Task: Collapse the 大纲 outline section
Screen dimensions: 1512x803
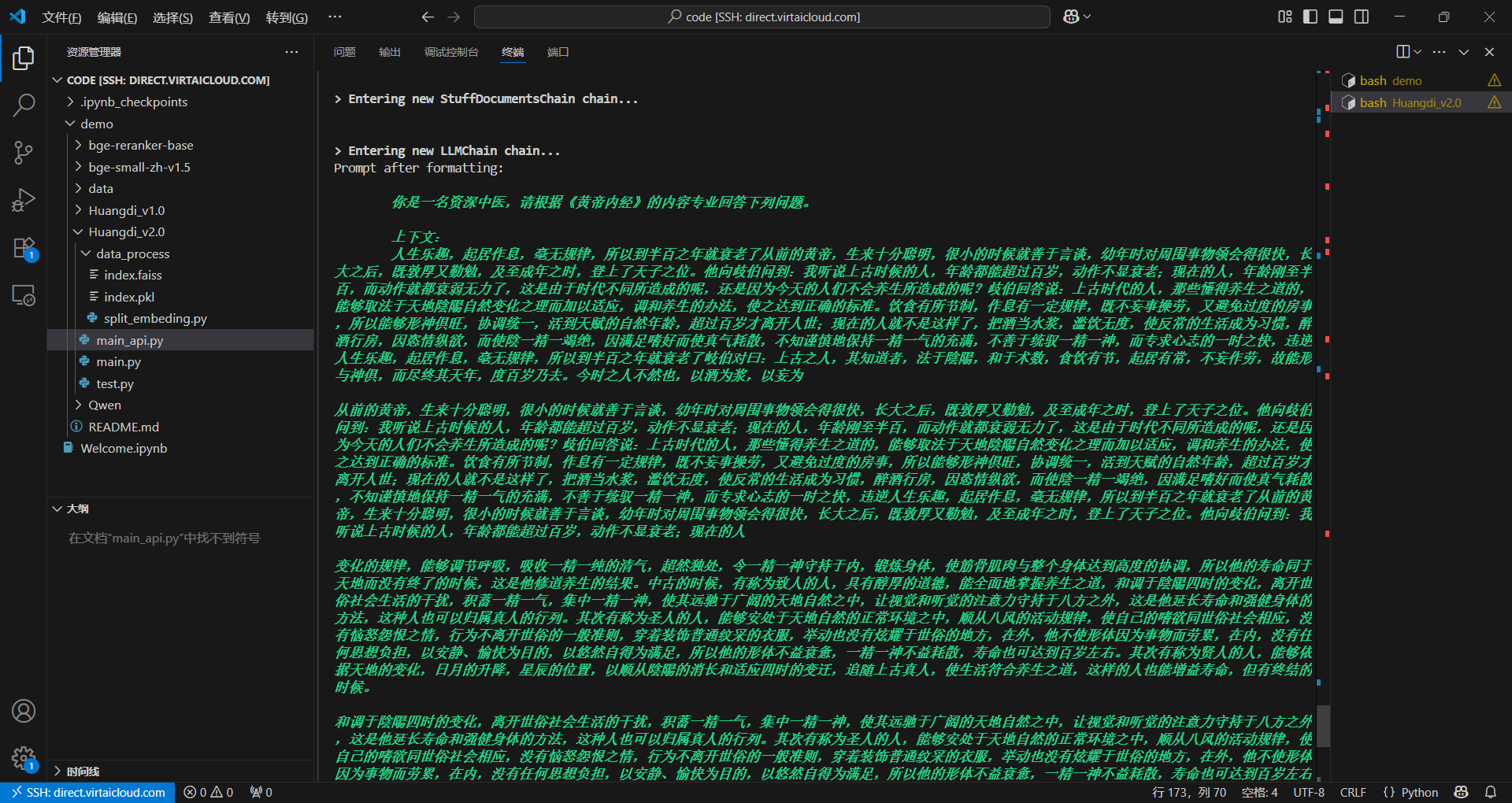Action: coord(57,509)
